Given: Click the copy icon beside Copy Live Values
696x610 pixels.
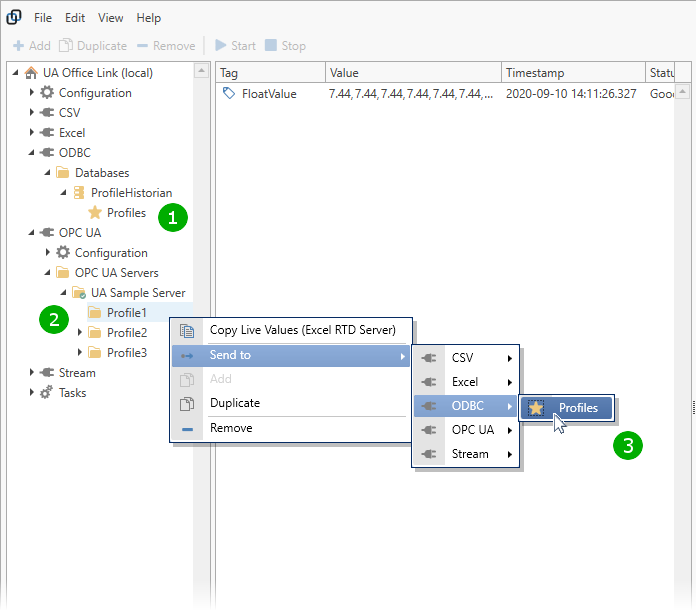Looking at the screenshot, I should point(187,331).
